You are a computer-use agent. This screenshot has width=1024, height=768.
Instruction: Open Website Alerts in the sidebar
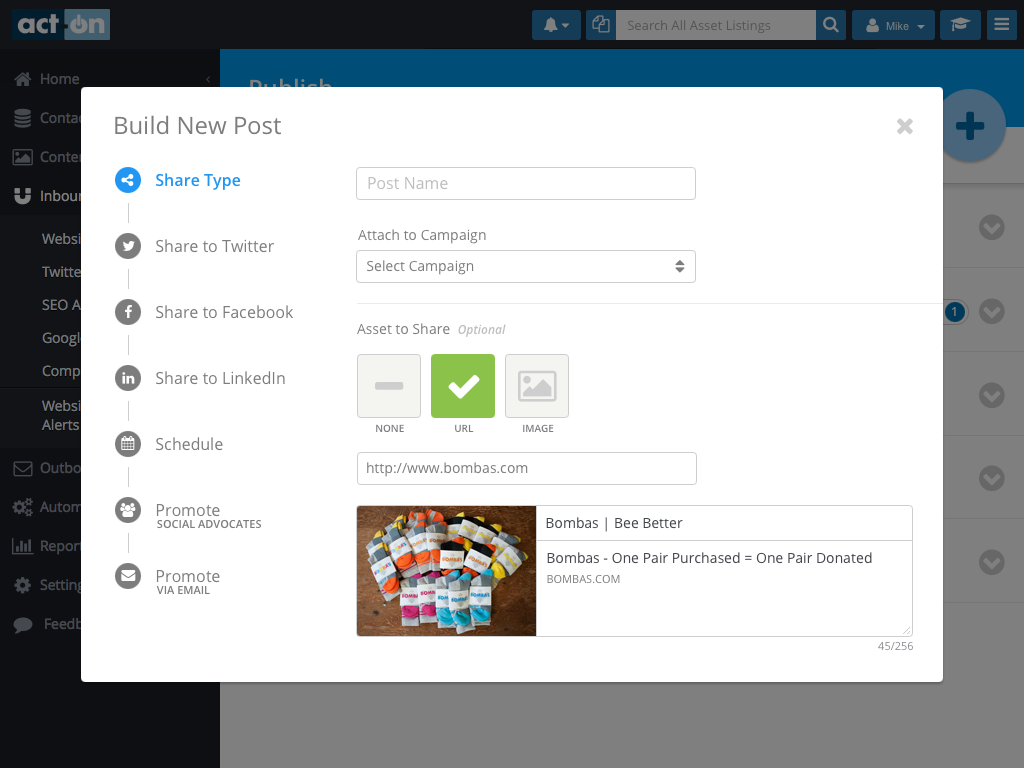tap(61, 415)
